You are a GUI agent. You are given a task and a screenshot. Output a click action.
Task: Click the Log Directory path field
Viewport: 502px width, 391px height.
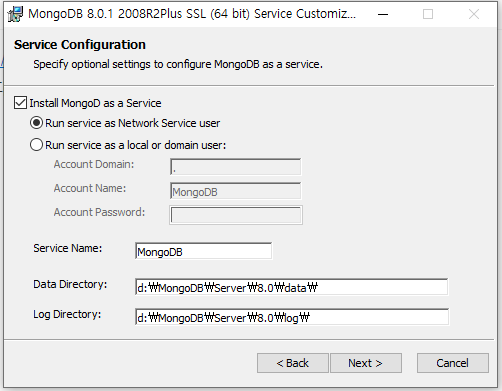(292, 317)
